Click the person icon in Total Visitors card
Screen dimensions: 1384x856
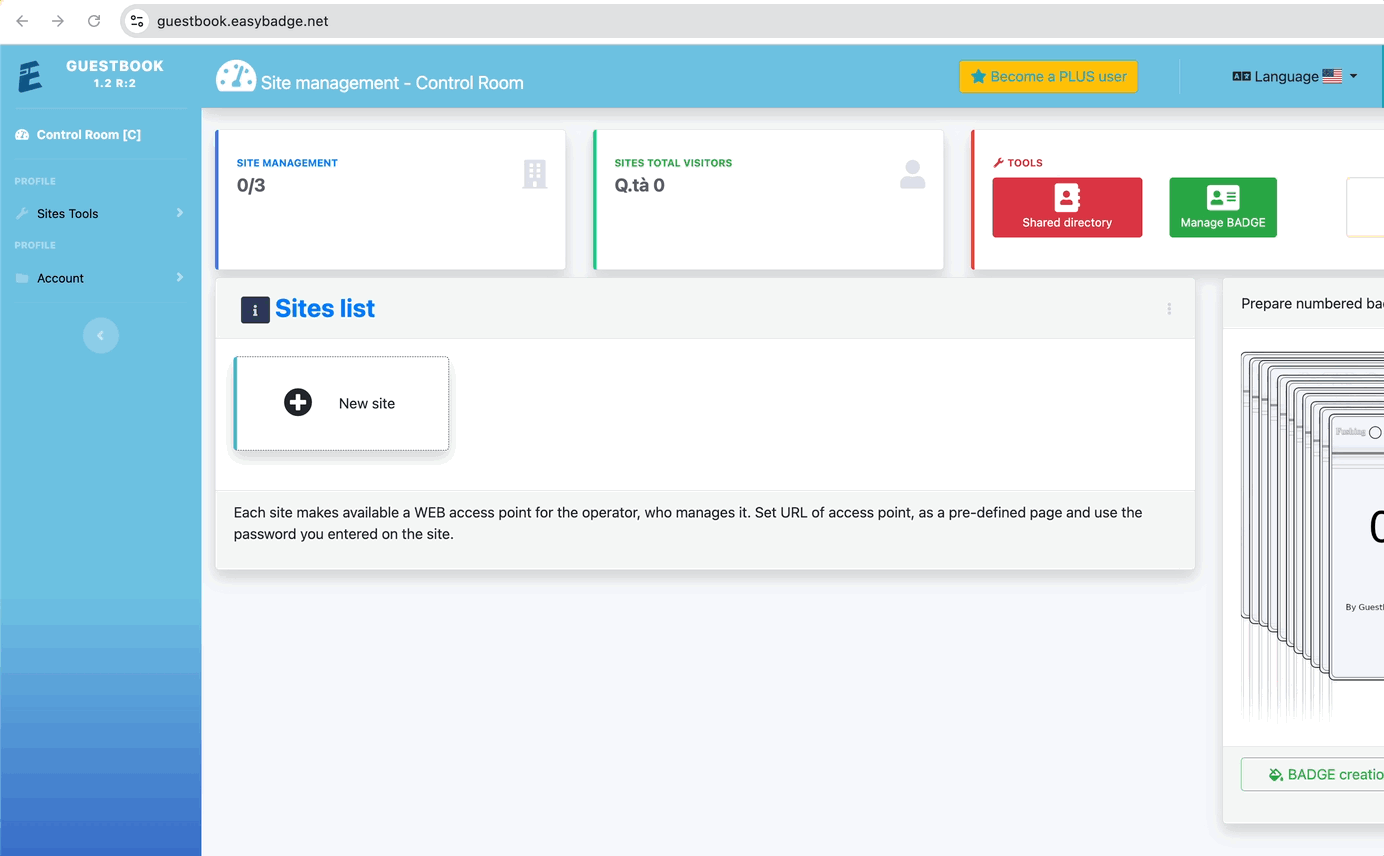click(912, 175)
